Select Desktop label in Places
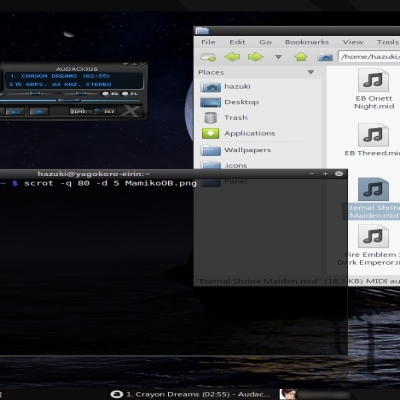Screen dimensions: 400x400 click(242, 102)
